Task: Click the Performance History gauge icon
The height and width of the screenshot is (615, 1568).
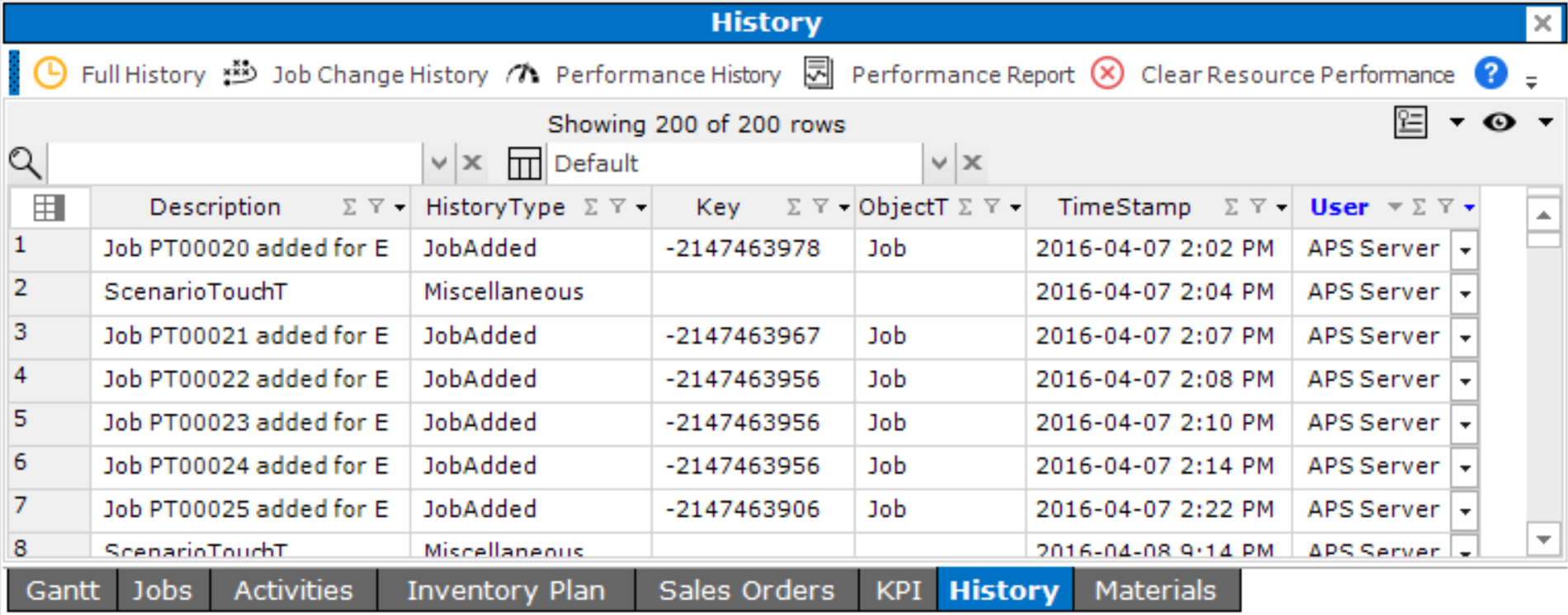Action: pos(522,74)
